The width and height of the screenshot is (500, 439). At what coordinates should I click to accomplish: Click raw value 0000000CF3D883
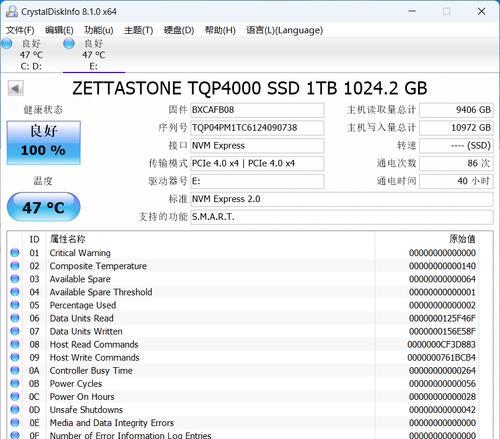tap(441, 345)
